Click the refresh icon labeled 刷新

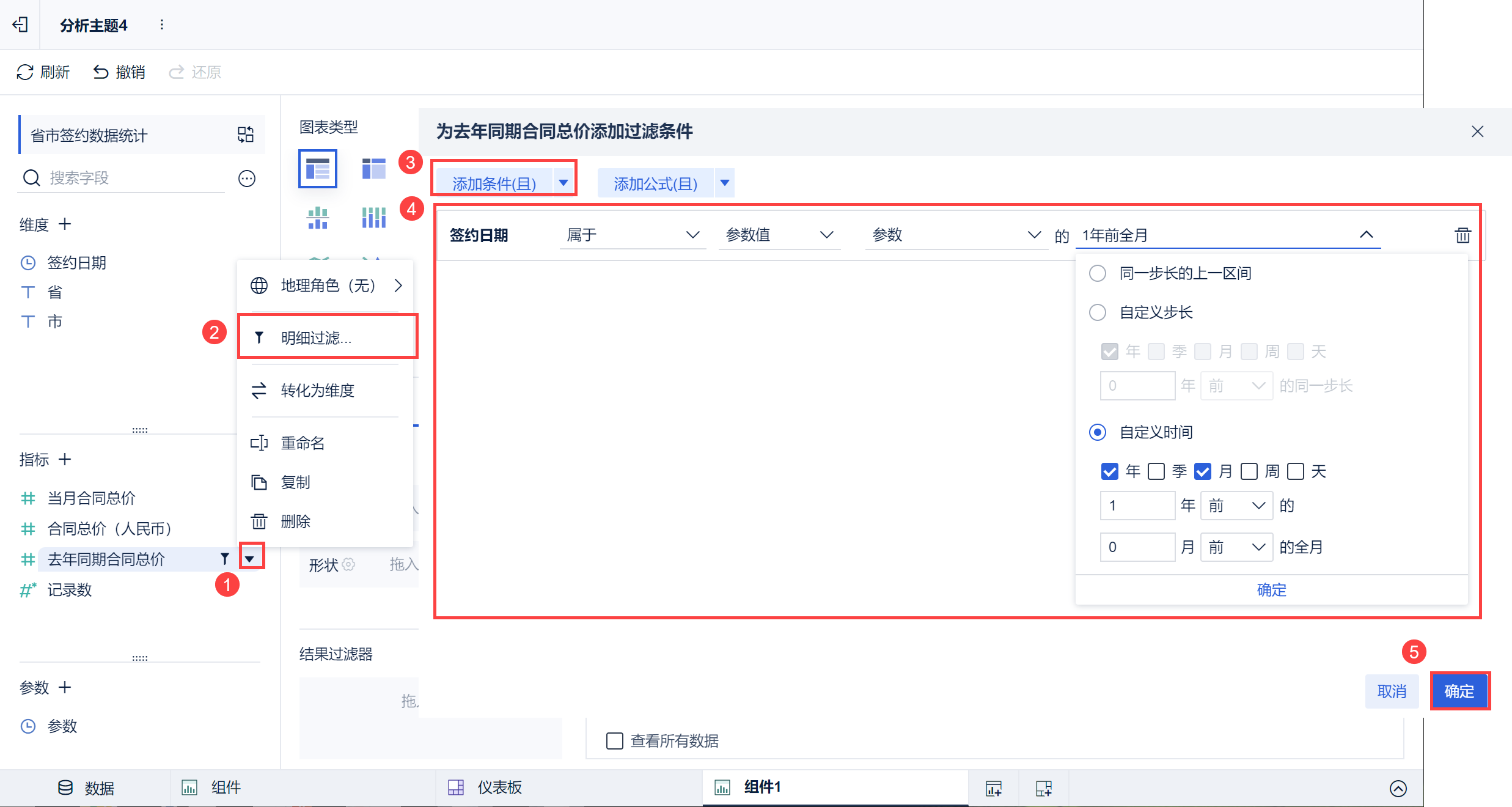[25, 72]
